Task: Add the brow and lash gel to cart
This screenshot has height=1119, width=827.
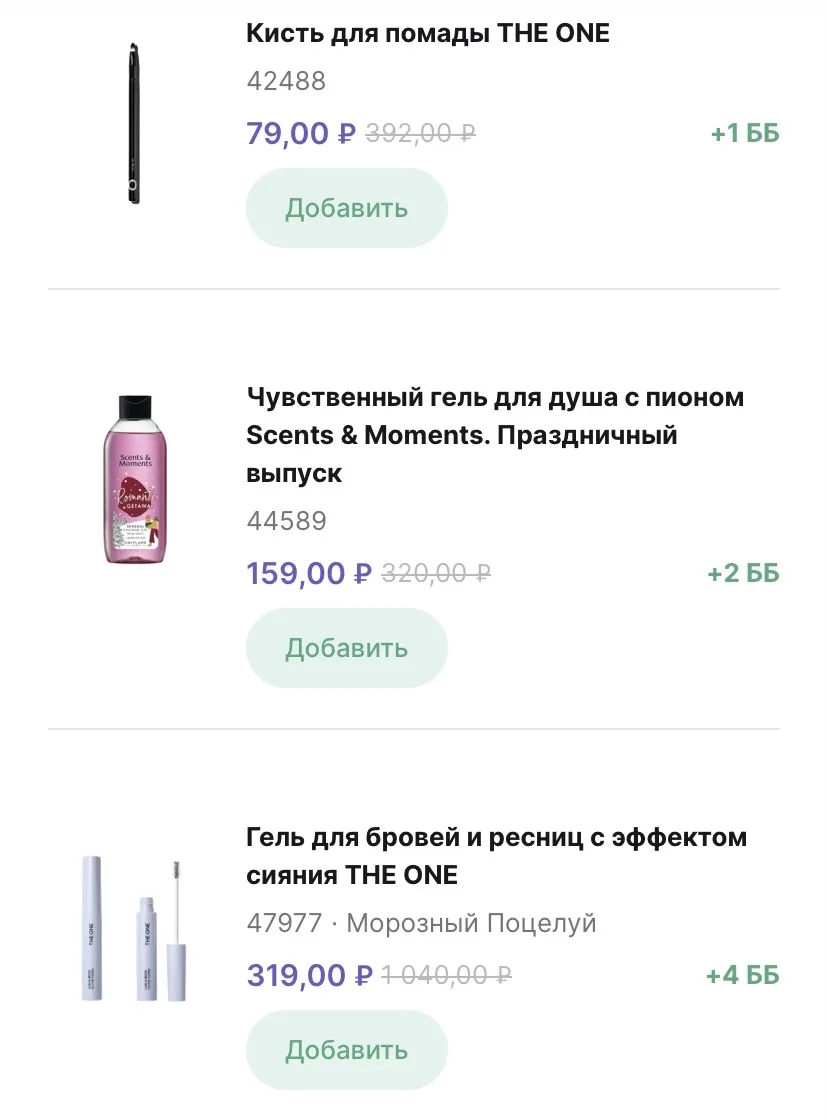Action: [346, 1050]
